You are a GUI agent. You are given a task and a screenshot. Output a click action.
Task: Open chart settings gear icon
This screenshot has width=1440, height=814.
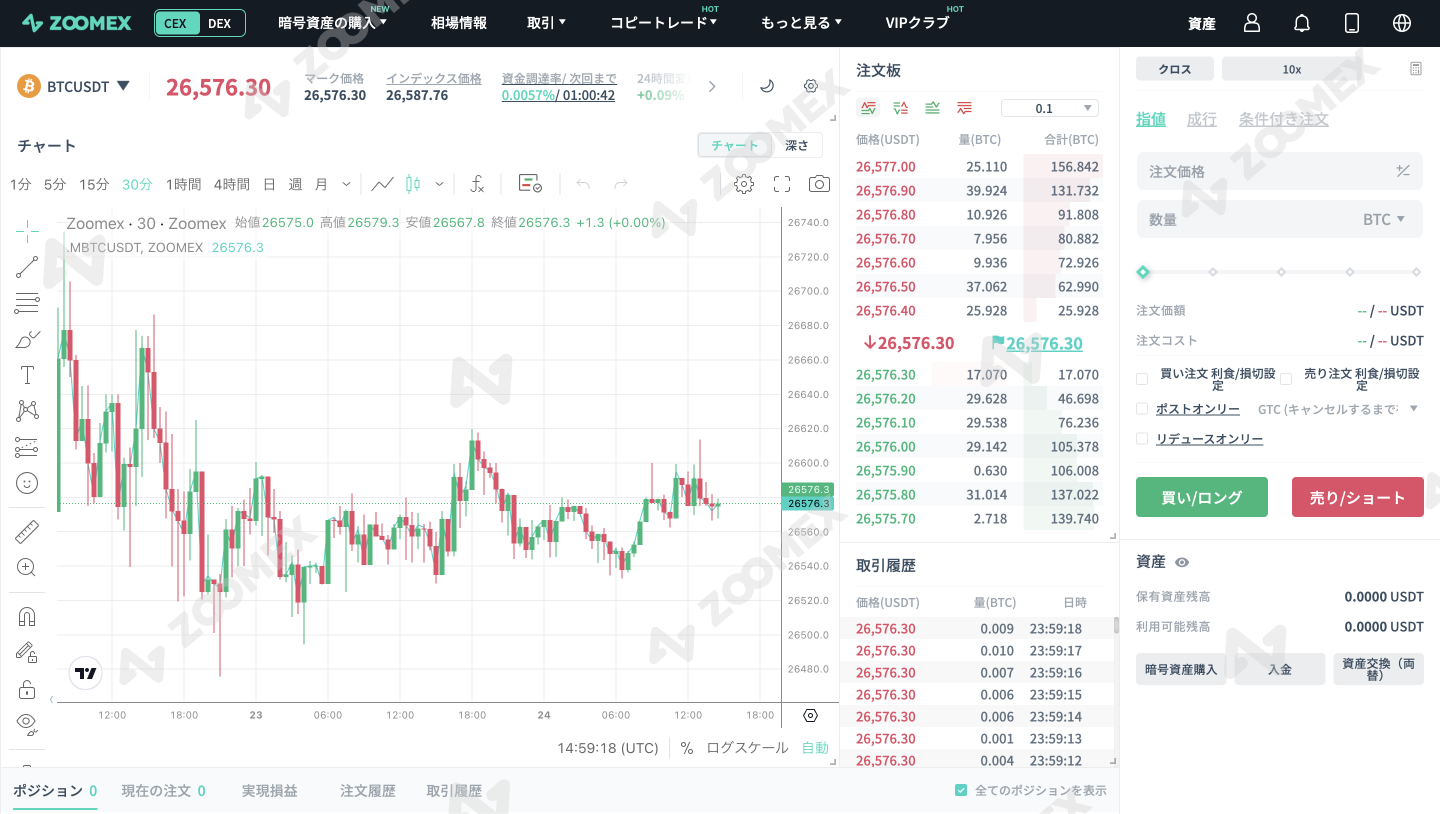tap(743, 184)
